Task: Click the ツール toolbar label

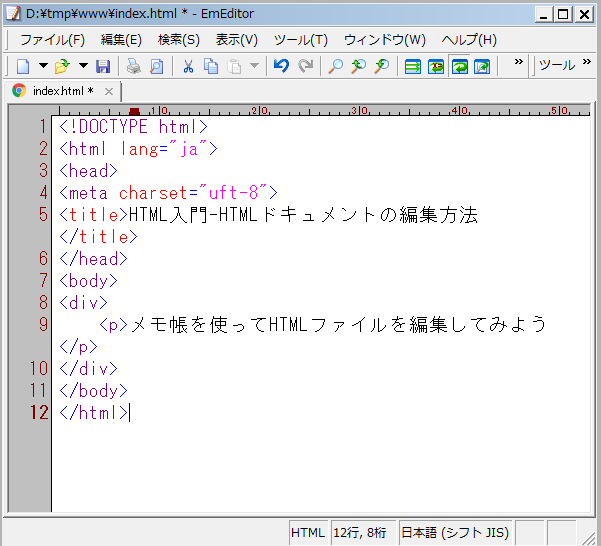Action: (x=557, y=66)
